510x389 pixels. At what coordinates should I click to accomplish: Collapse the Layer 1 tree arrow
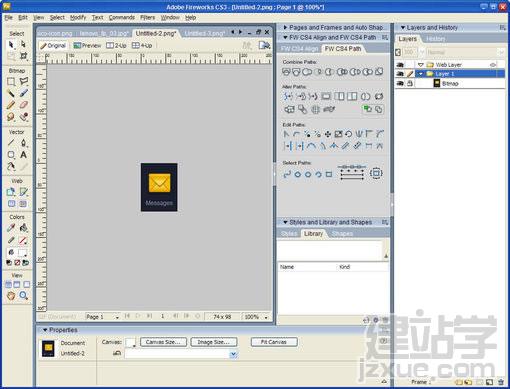pyautogui.click(x=421, y=74)
